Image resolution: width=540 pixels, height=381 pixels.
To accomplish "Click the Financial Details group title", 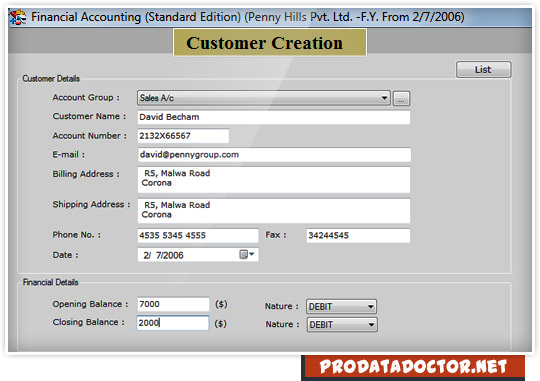I will (x=51, y=282).
